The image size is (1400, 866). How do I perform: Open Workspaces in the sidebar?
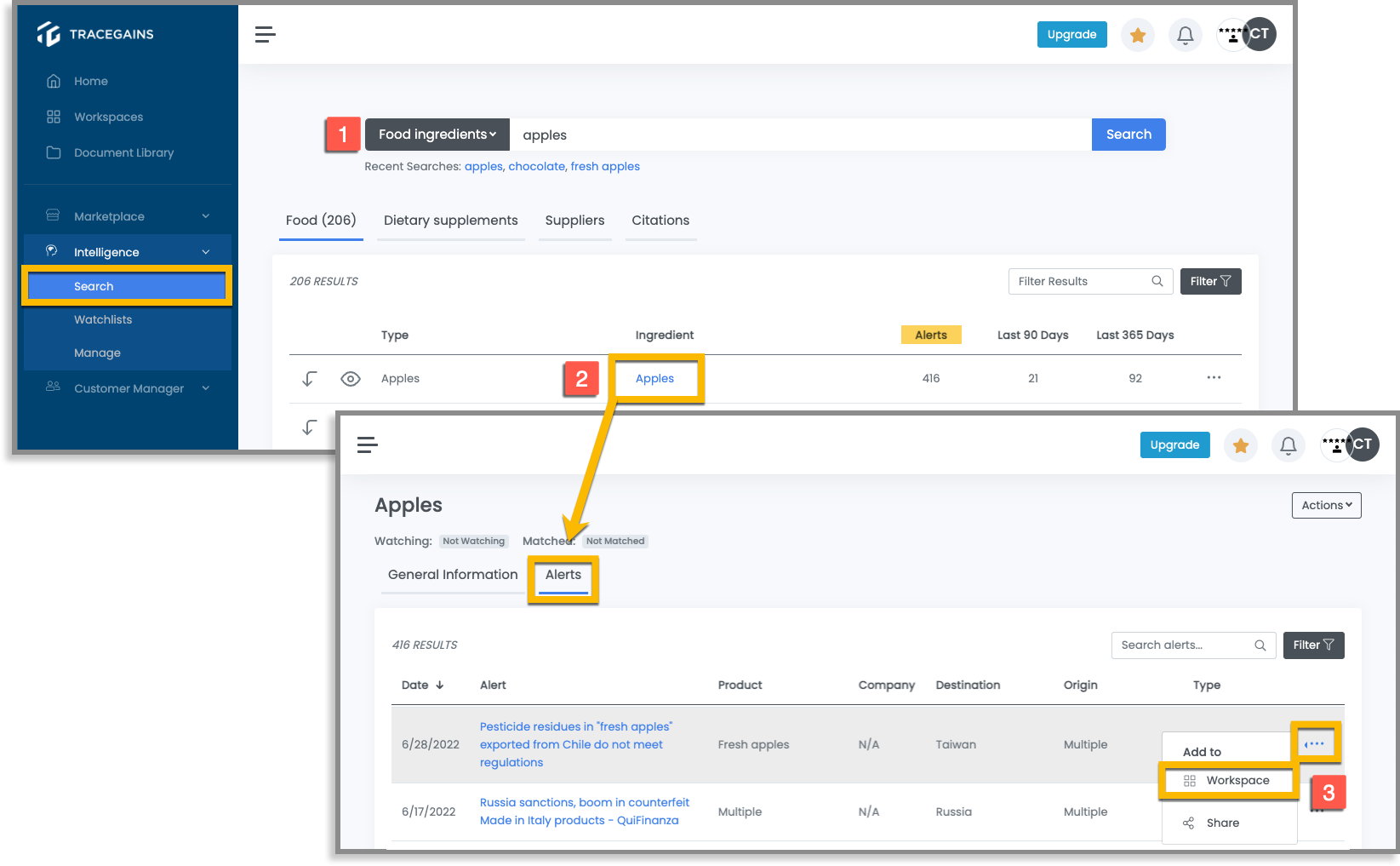click(108, 117)
